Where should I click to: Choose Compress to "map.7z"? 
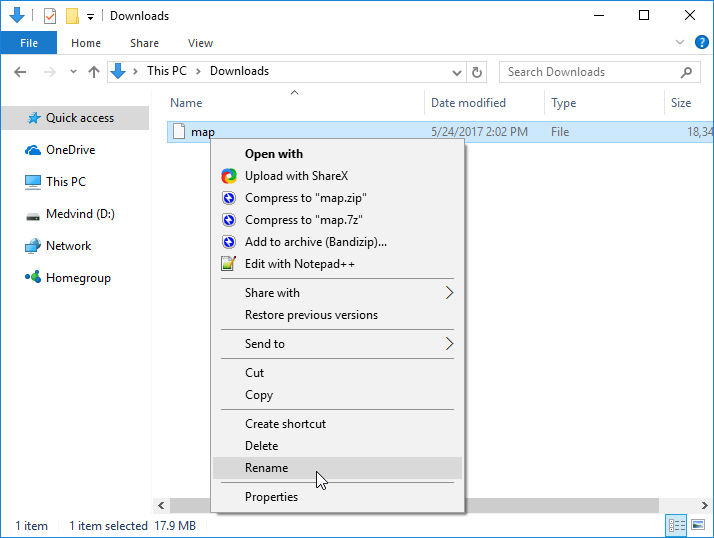(337, 220)
